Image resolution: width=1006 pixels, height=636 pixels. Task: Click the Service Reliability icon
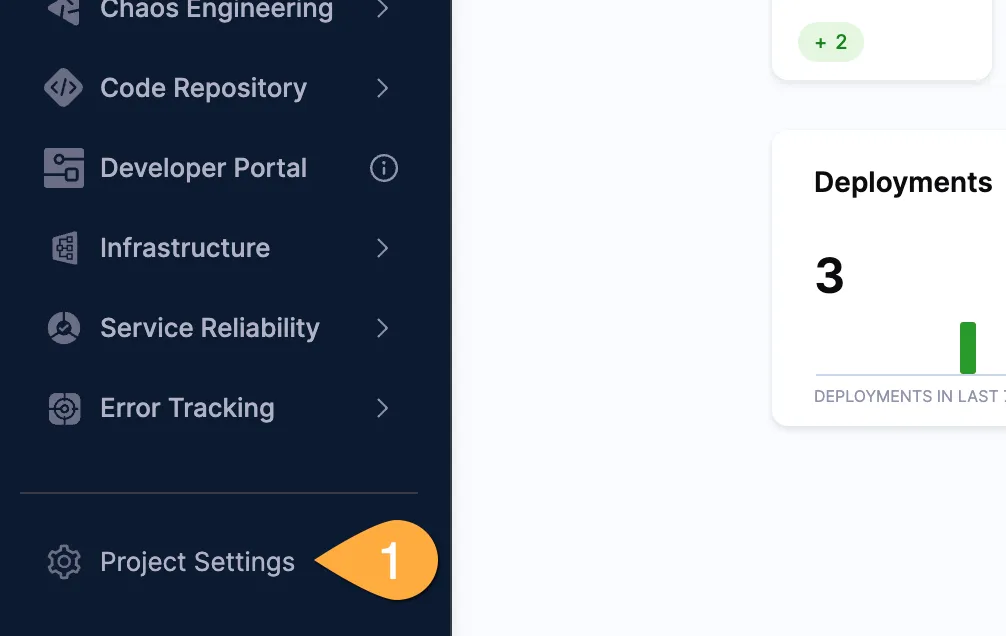[64, 328]
